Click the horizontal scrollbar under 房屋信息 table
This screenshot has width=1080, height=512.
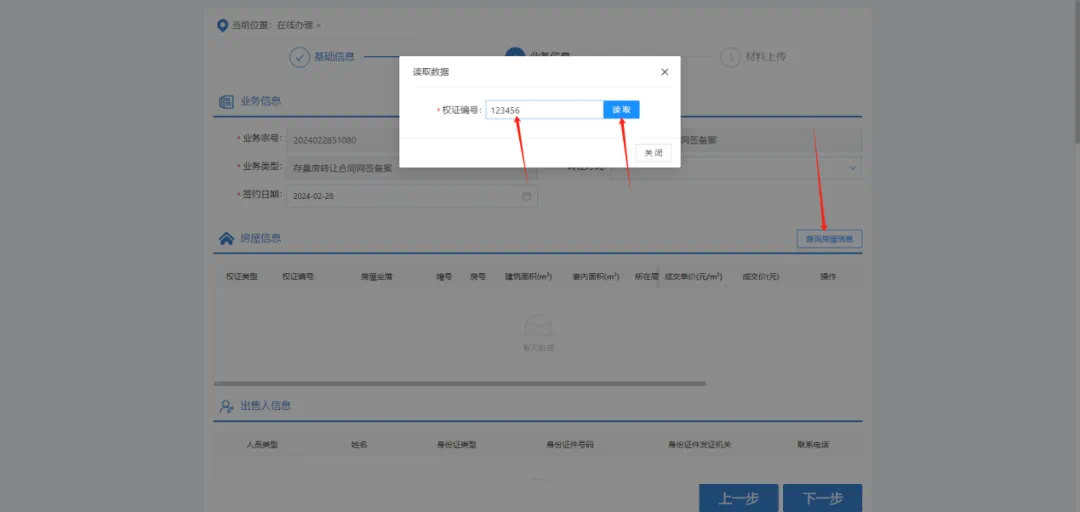[x=459, y=383]
